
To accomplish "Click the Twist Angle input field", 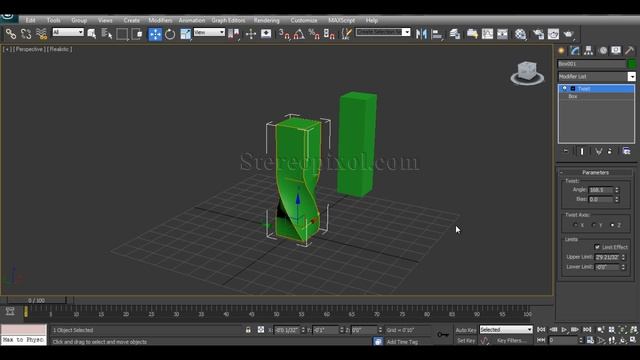I will pos(601,190).
